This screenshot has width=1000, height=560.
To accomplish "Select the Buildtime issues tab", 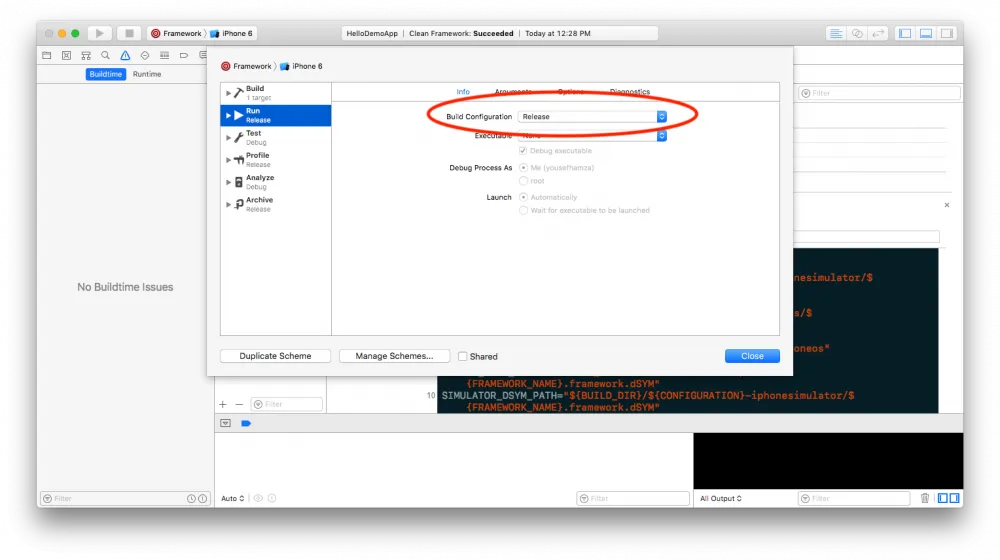I will [x=105, y=74].
